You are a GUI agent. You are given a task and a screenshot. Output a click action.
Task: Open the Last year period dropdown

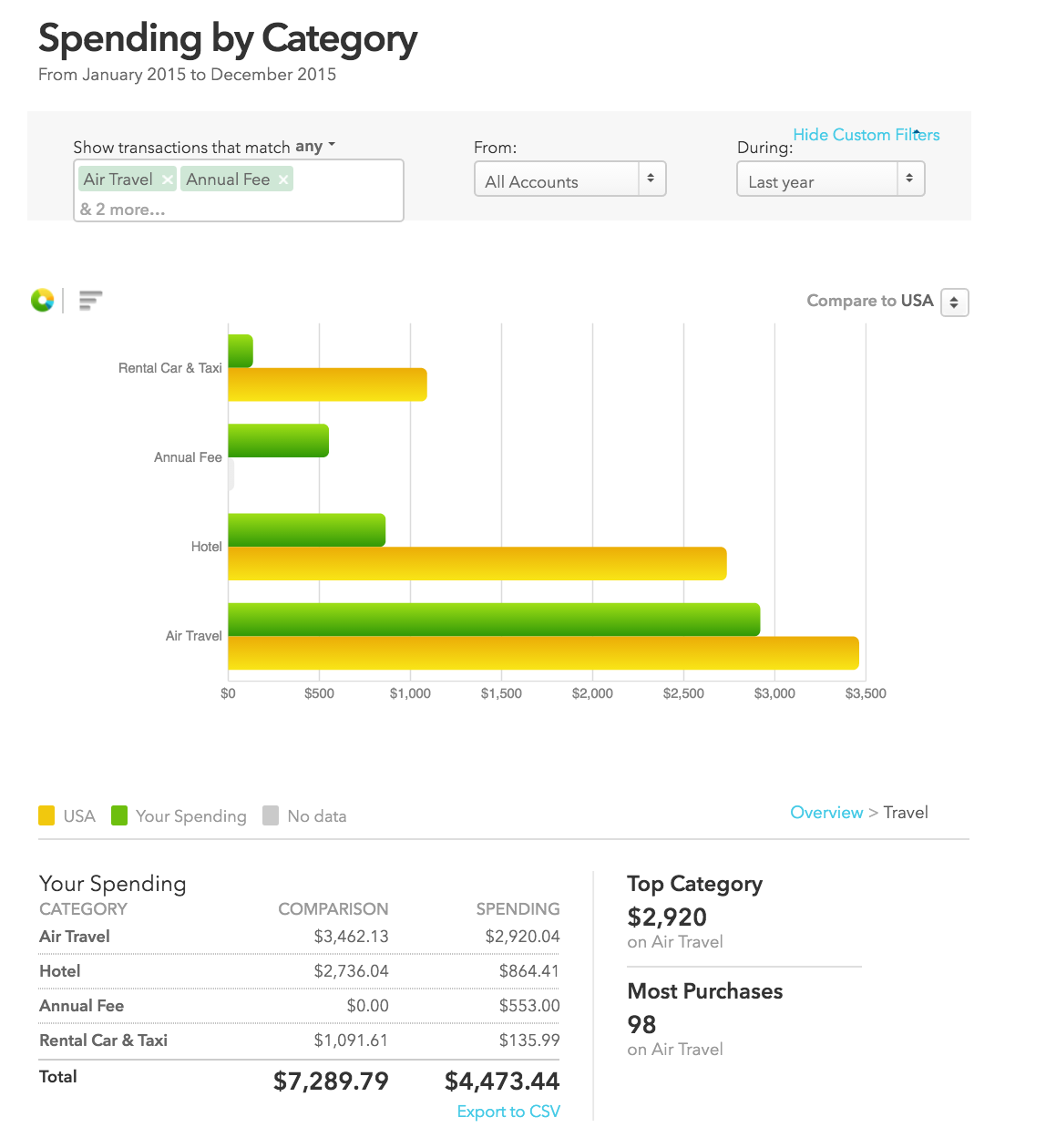point(830,179)
